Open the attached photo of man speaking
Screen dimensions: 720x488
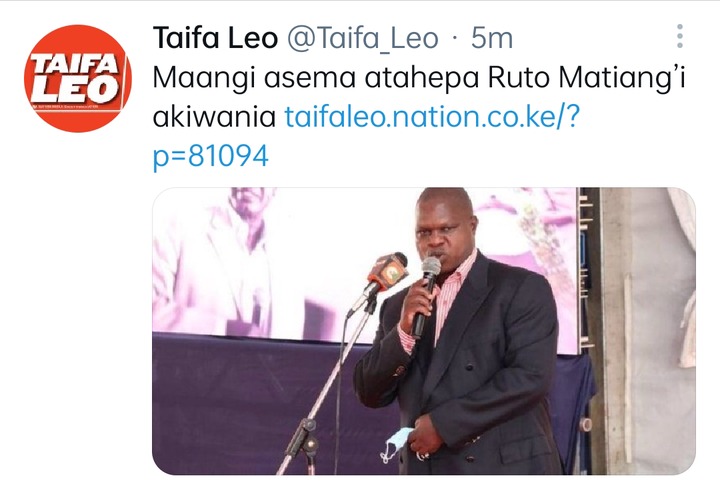tap(424, 331)
